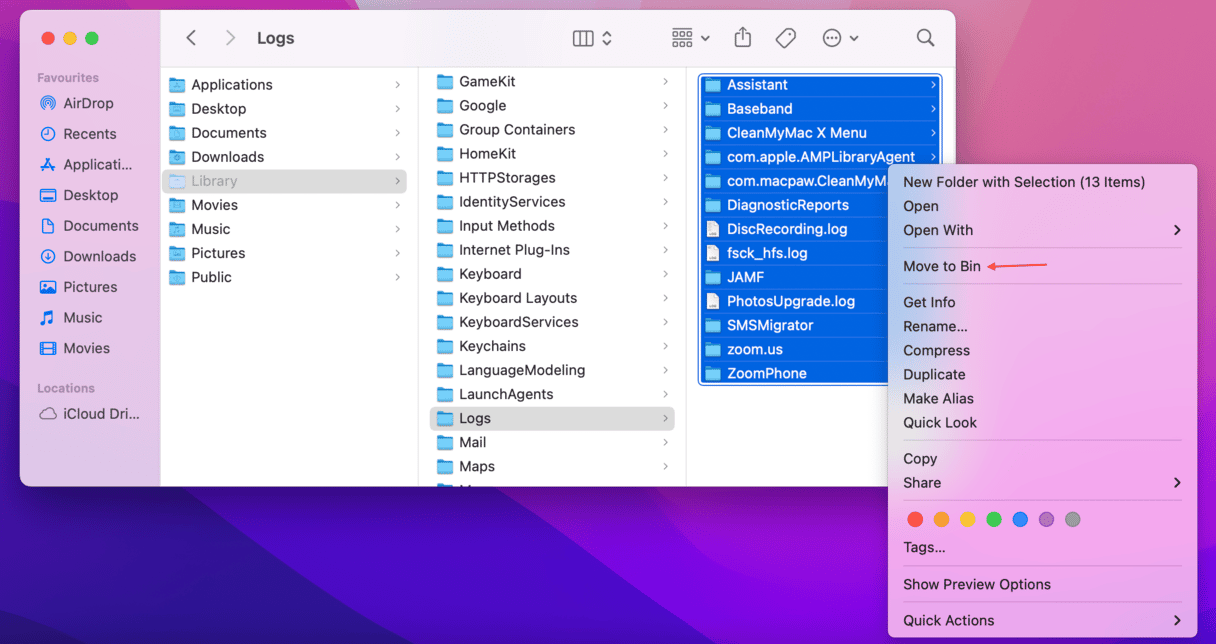
Task: Choose New Folder with Selection (13 Items)
Action: [1042, 182]
